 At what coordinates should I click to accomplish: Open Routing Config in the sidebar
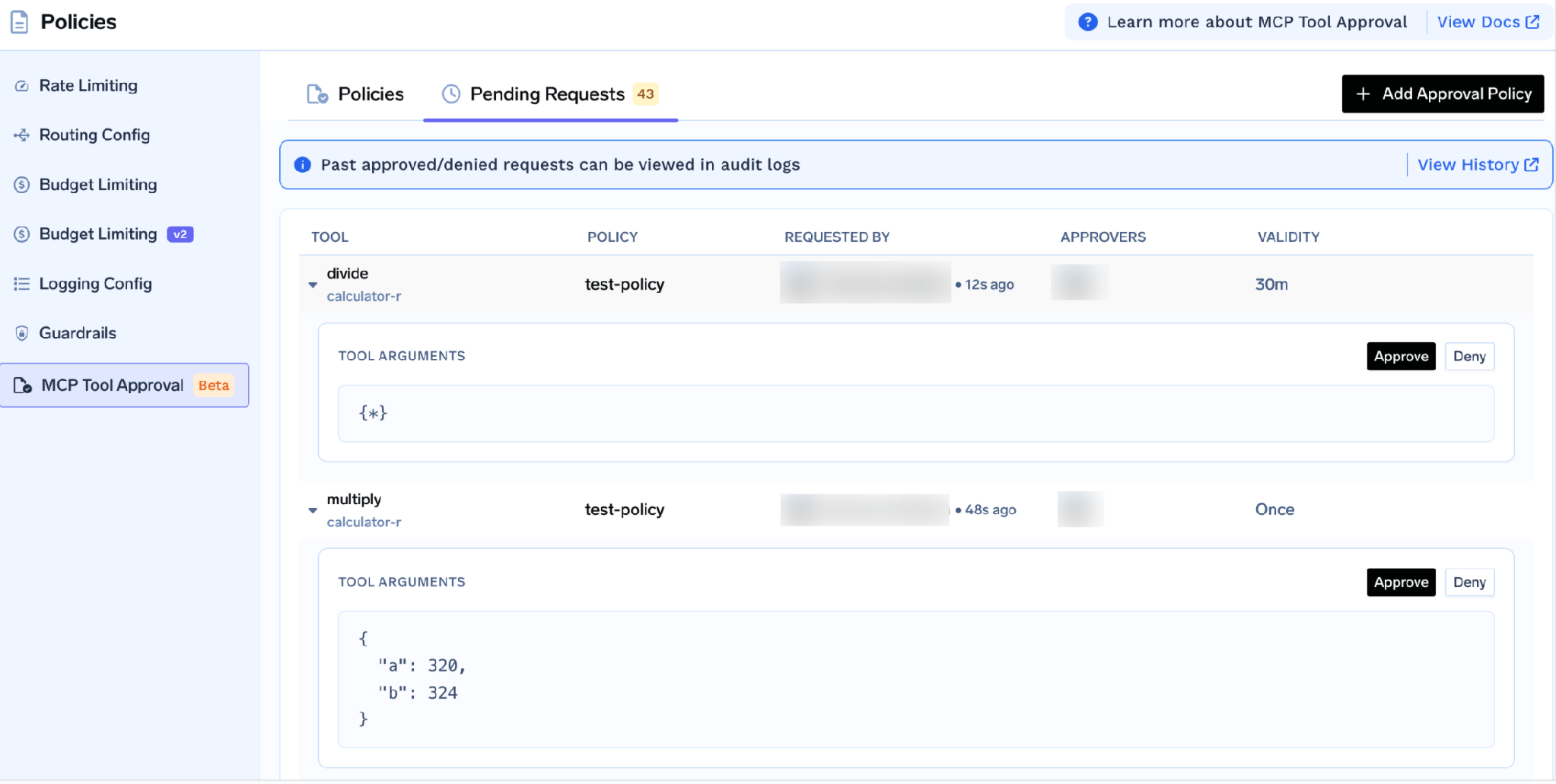click(94, 135)
